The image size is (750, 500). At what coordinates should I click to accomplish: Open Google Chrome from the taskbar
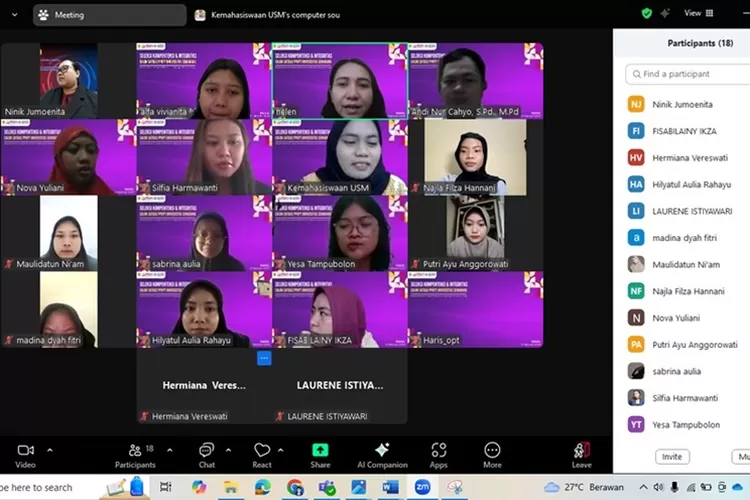(295, 488)
